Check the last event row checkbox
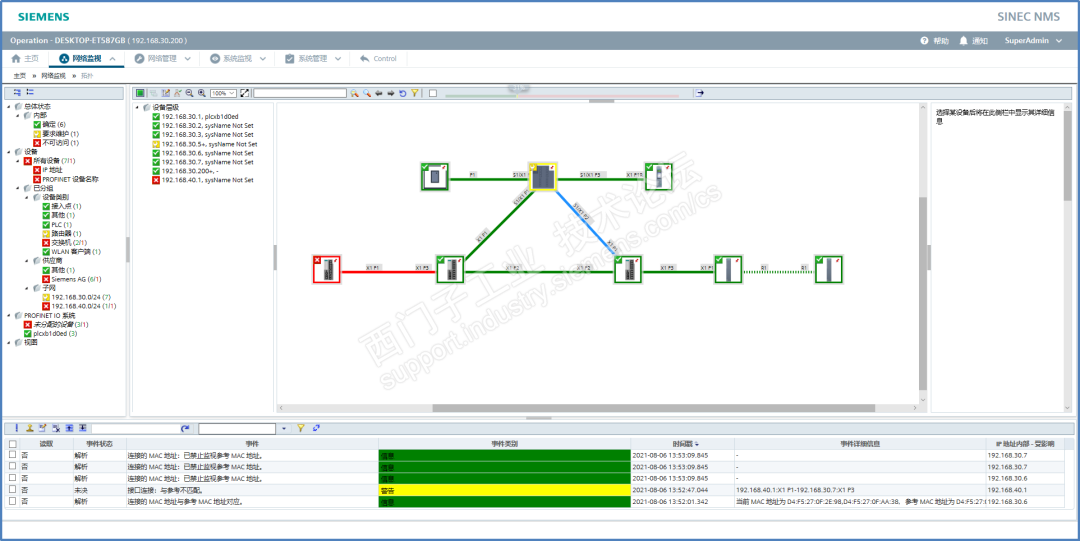Screen dimensions: 1080x541 coord(13,502)
